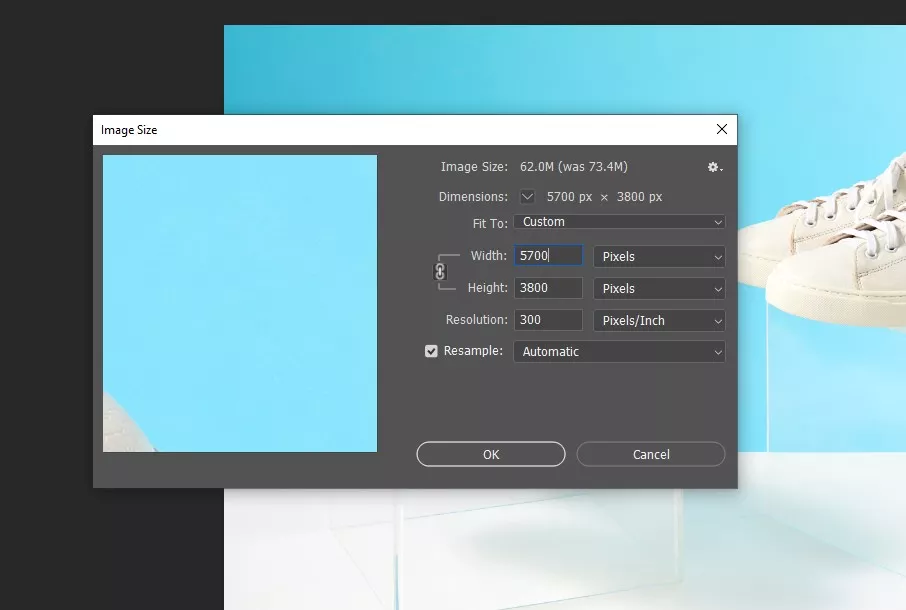Expand the Pixels/Inch resolution units dropdown

tap(659, 321)
